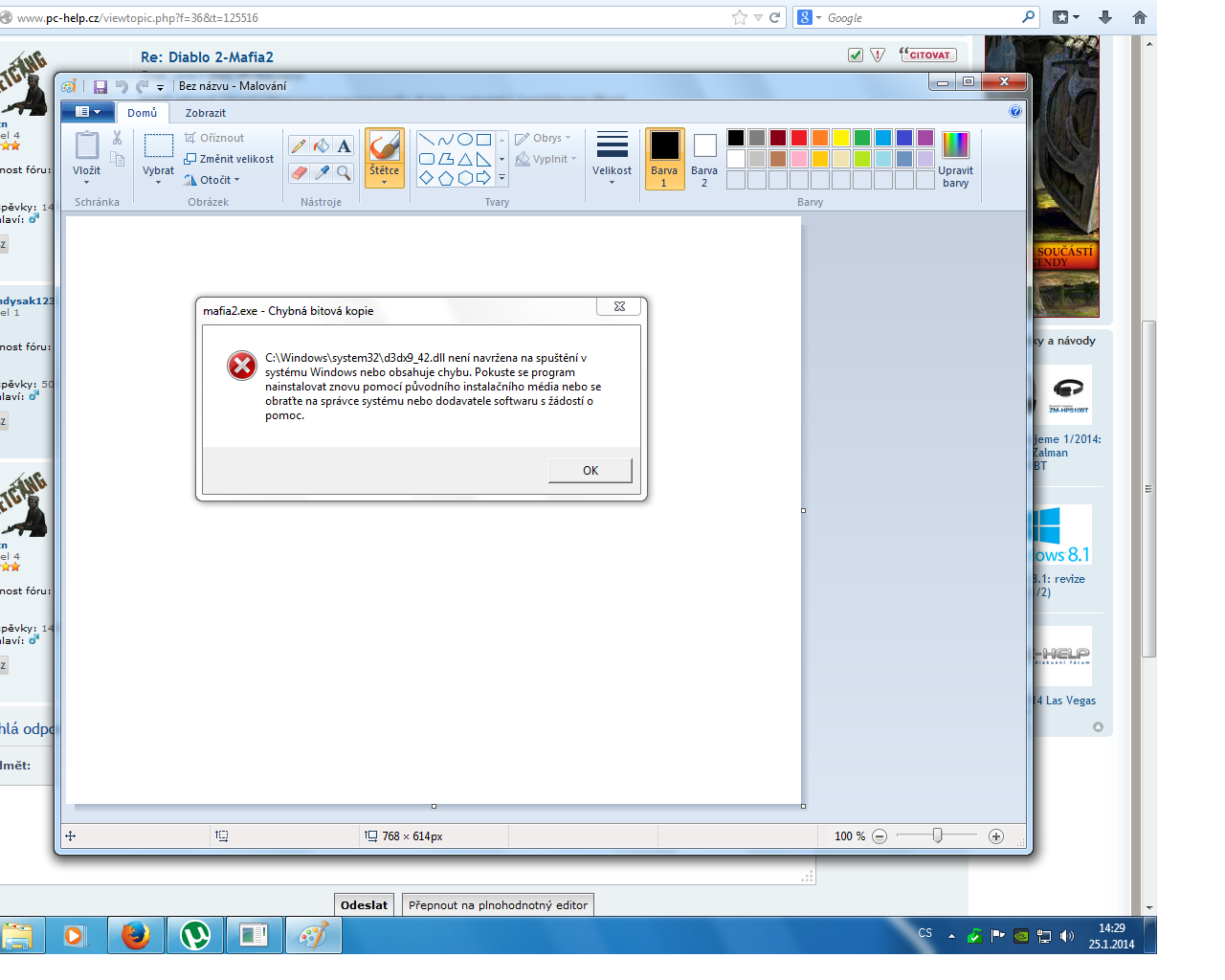
Task: Select the Color picker eyedropper tool
Action: pyautogui.click(x=322, y=173)
